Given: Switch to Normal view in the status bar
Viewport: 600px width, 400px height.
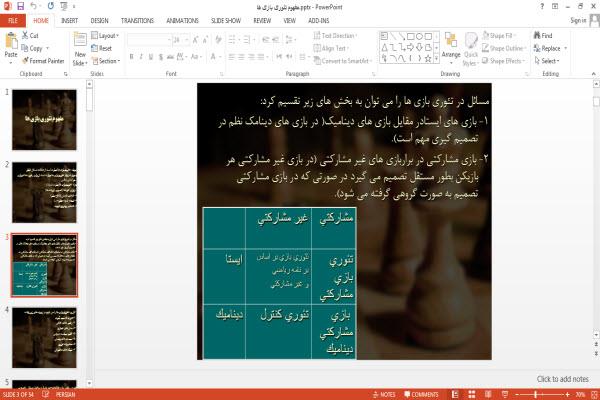Looking at the screenshot, I should pos(455,394).
